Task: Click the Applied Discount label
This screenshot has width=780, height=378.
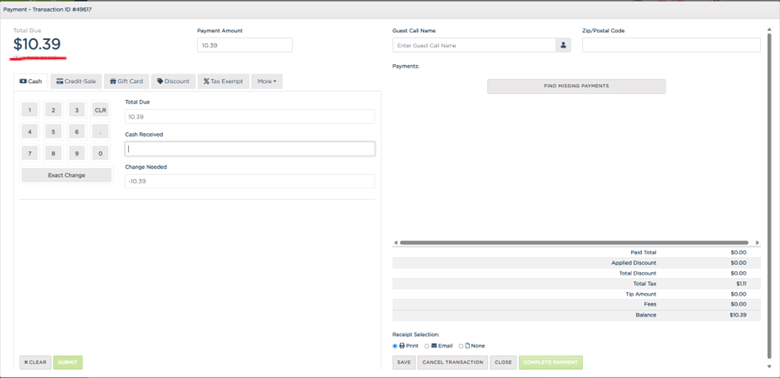Action: tap(634, 263)
